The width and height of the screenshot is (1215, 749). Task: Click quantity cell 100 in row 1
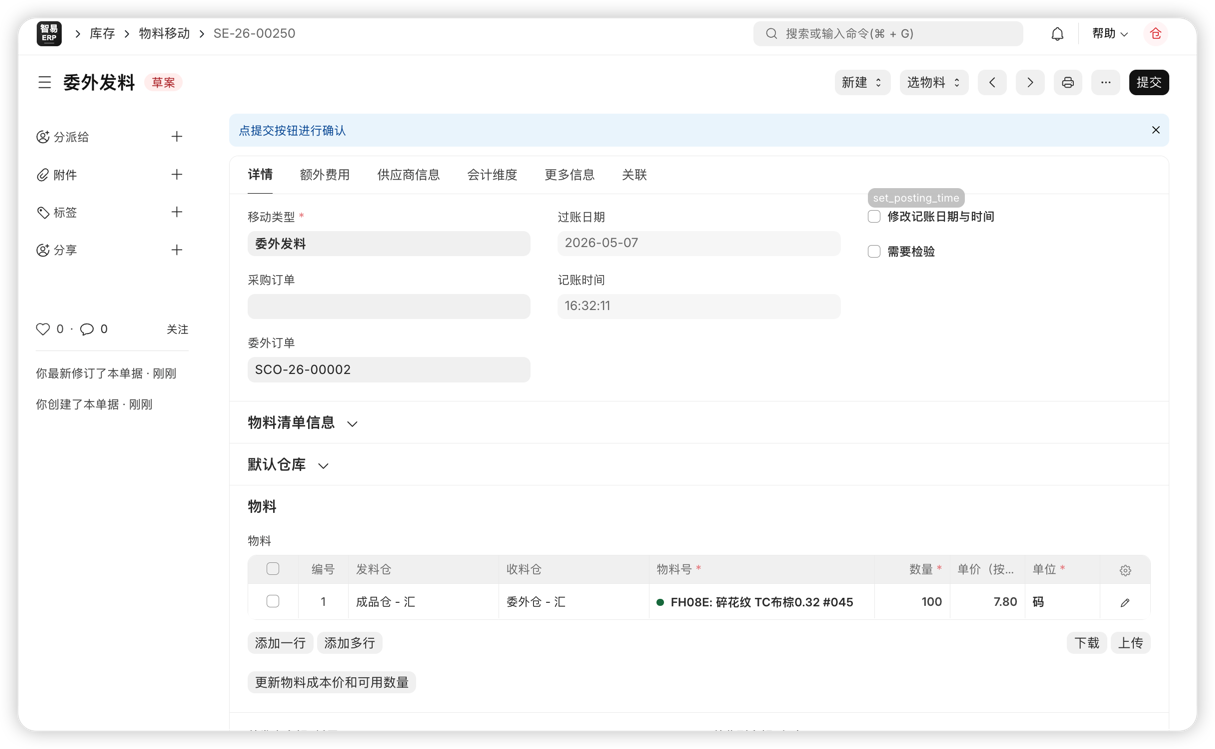(912, 602)
